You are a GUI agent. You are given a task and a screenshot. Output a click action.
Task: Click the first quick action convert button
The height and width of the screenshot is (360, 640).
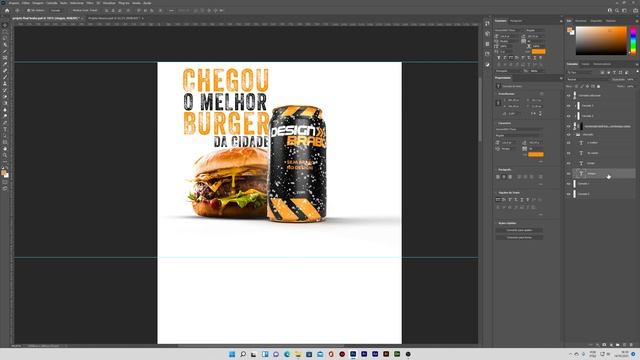tap(519, 230)
